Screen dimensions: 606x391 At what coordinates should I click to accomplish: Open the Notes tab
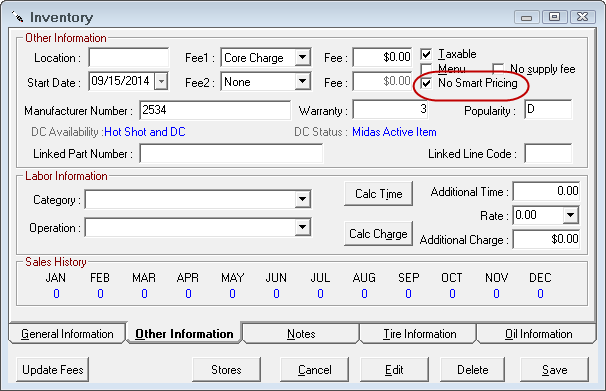click(x=301, y=333)
